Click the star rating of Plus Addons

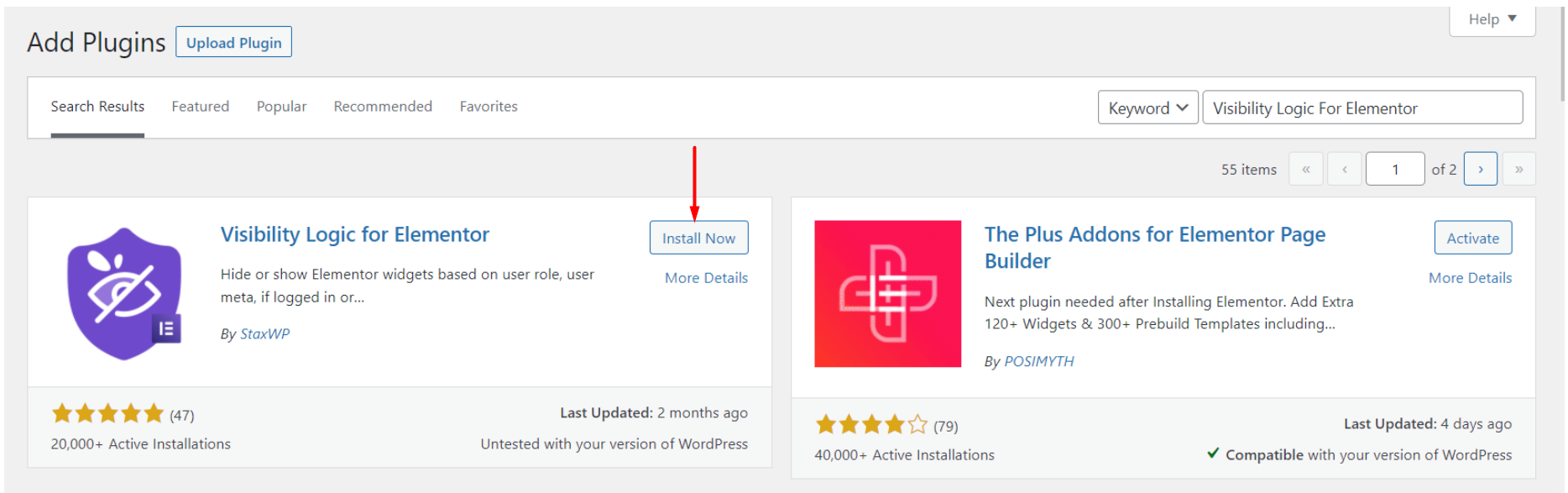[871, 425]
